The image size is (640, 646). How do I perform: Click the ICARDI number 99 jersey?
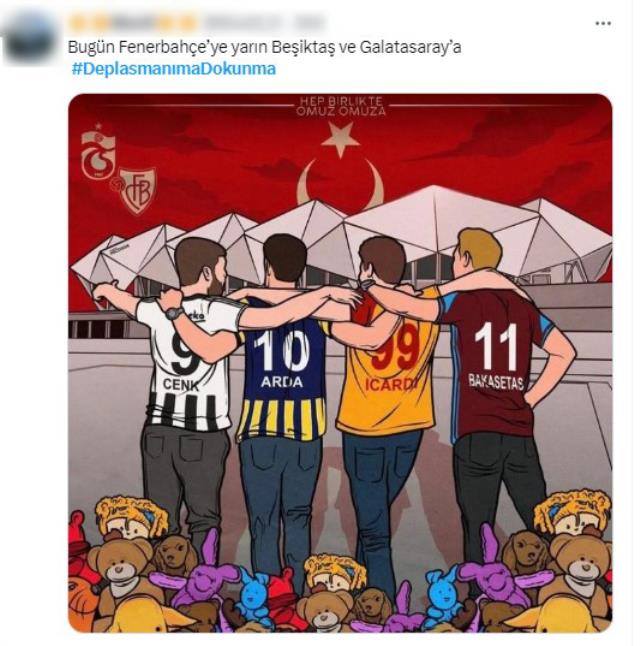[x=387, y=363]
